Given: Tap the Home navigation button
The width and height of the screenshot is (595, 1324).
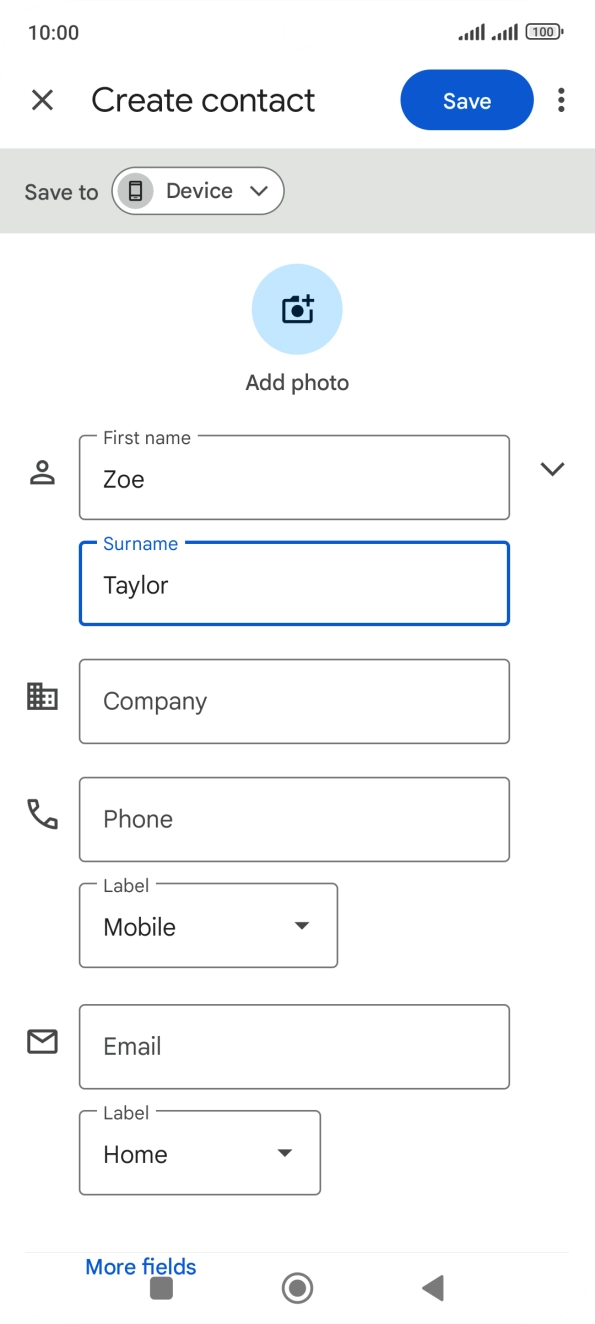Looking at the screenshot, I should [297, 1288].
